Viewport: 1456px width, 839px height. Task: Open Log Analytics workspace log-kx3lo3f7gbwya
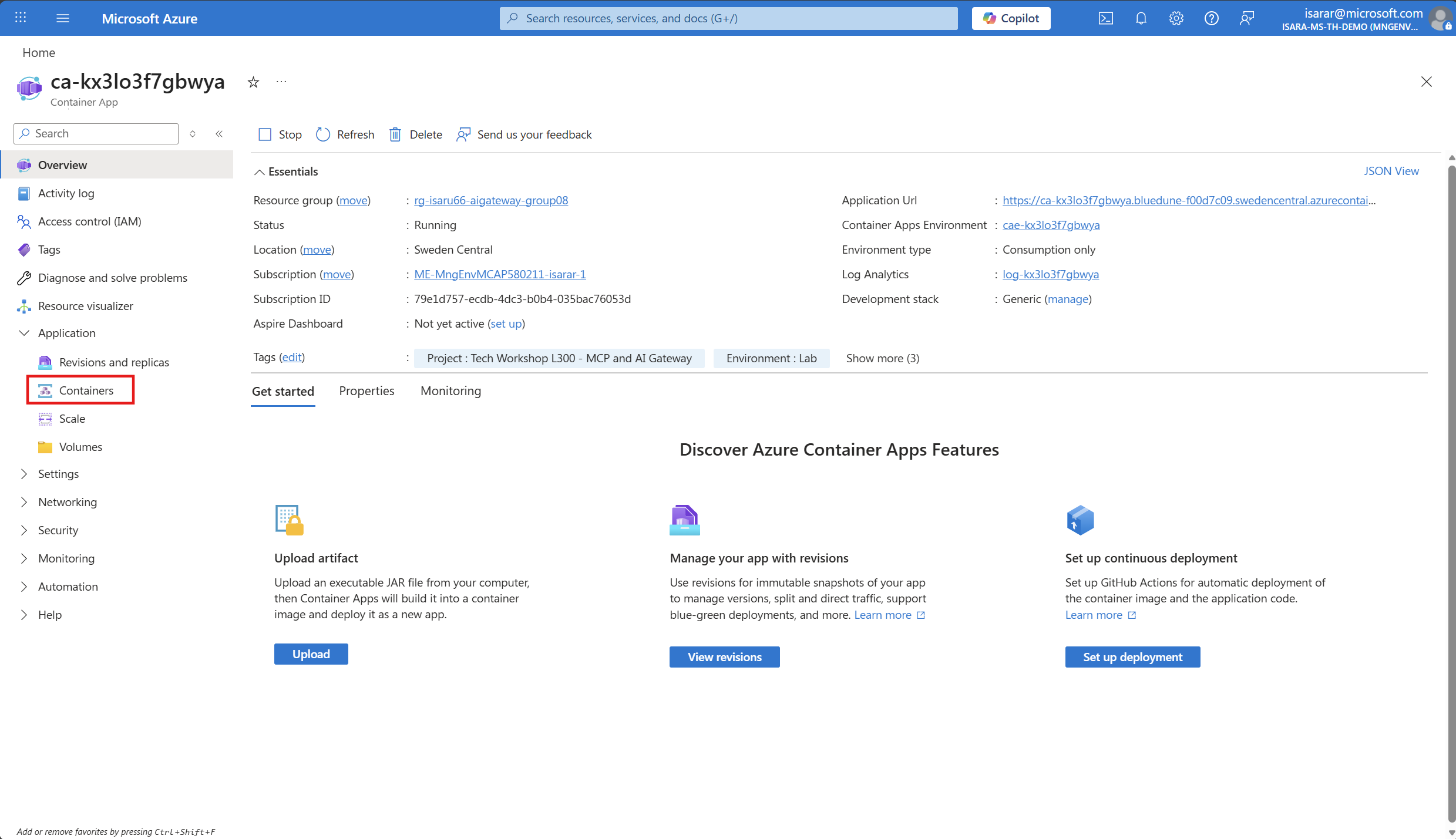(1050, 274)
